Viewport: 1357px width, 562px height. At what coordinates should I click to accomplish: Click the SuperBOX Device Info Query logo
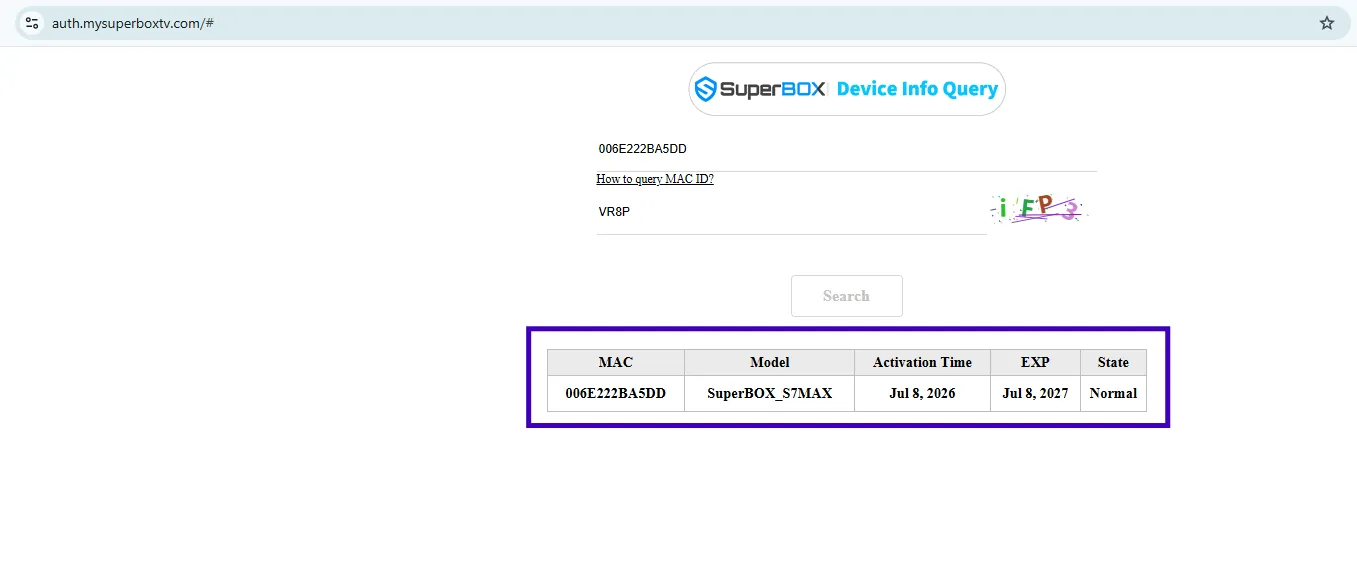tap(847, 89)
